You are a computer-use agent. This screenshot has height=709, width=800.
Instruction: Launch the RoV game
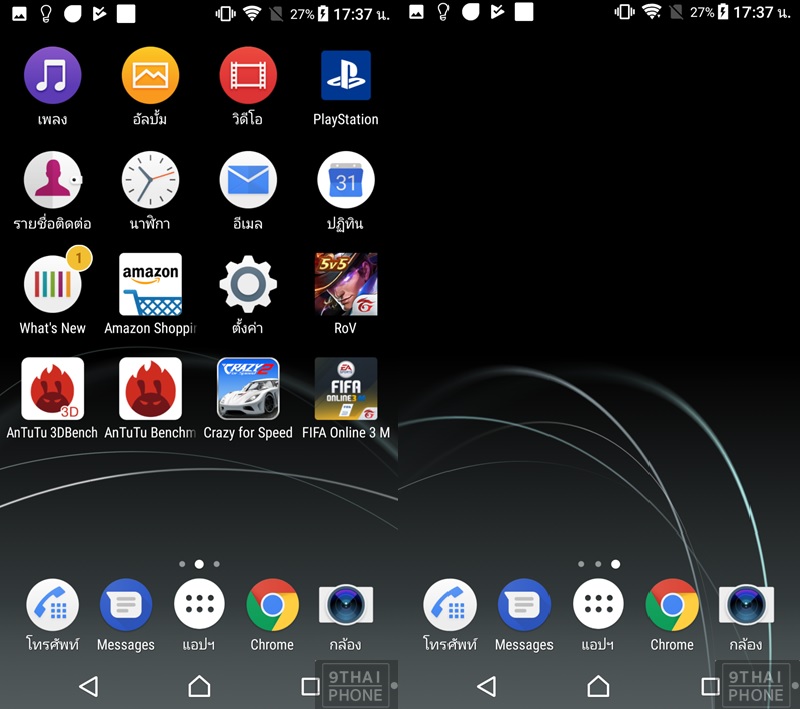tap(346, 284)
